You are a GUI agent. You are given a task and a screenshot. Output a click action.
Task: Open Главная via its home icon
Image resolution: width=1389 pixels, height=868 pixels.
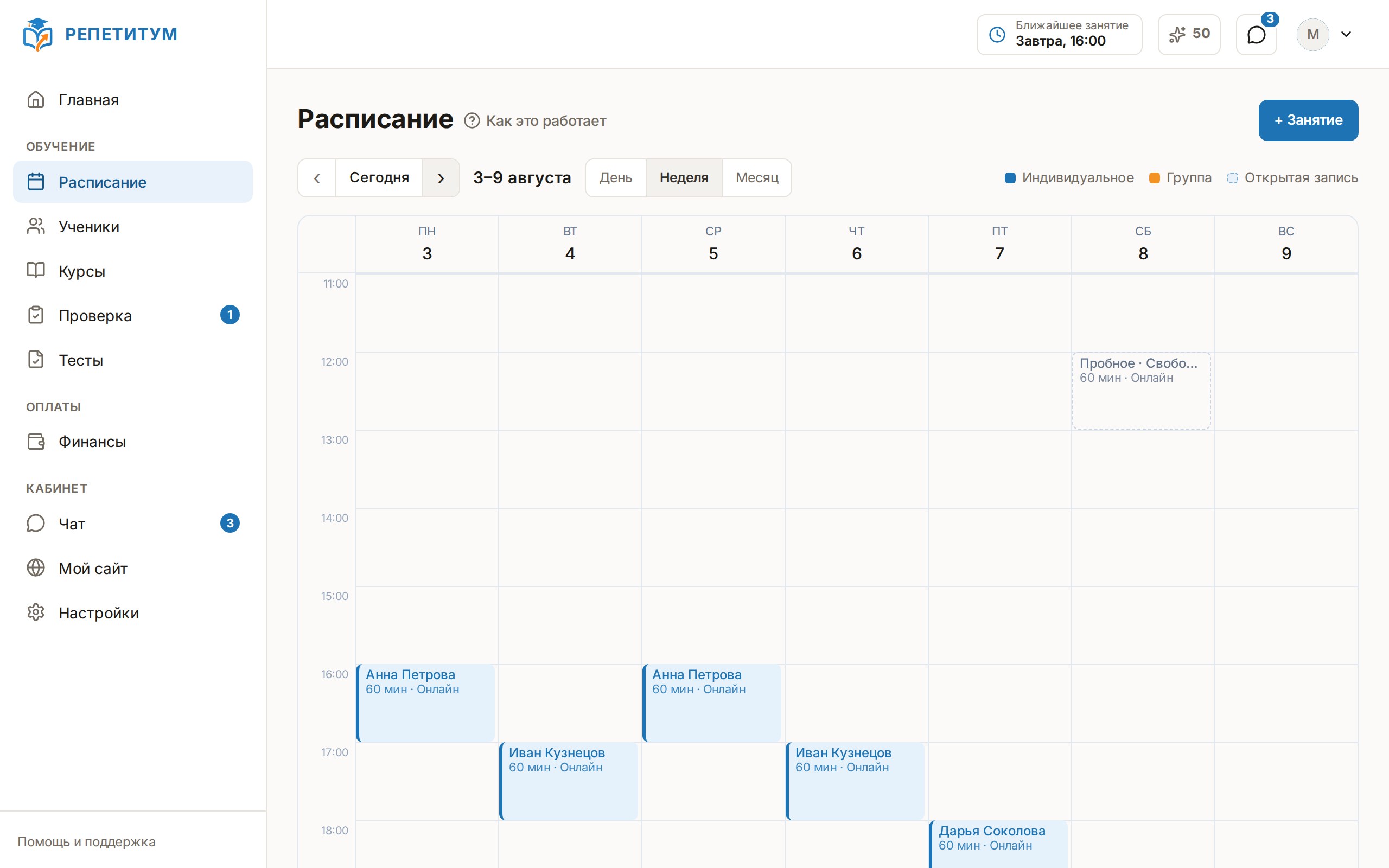tap(36, 99)
